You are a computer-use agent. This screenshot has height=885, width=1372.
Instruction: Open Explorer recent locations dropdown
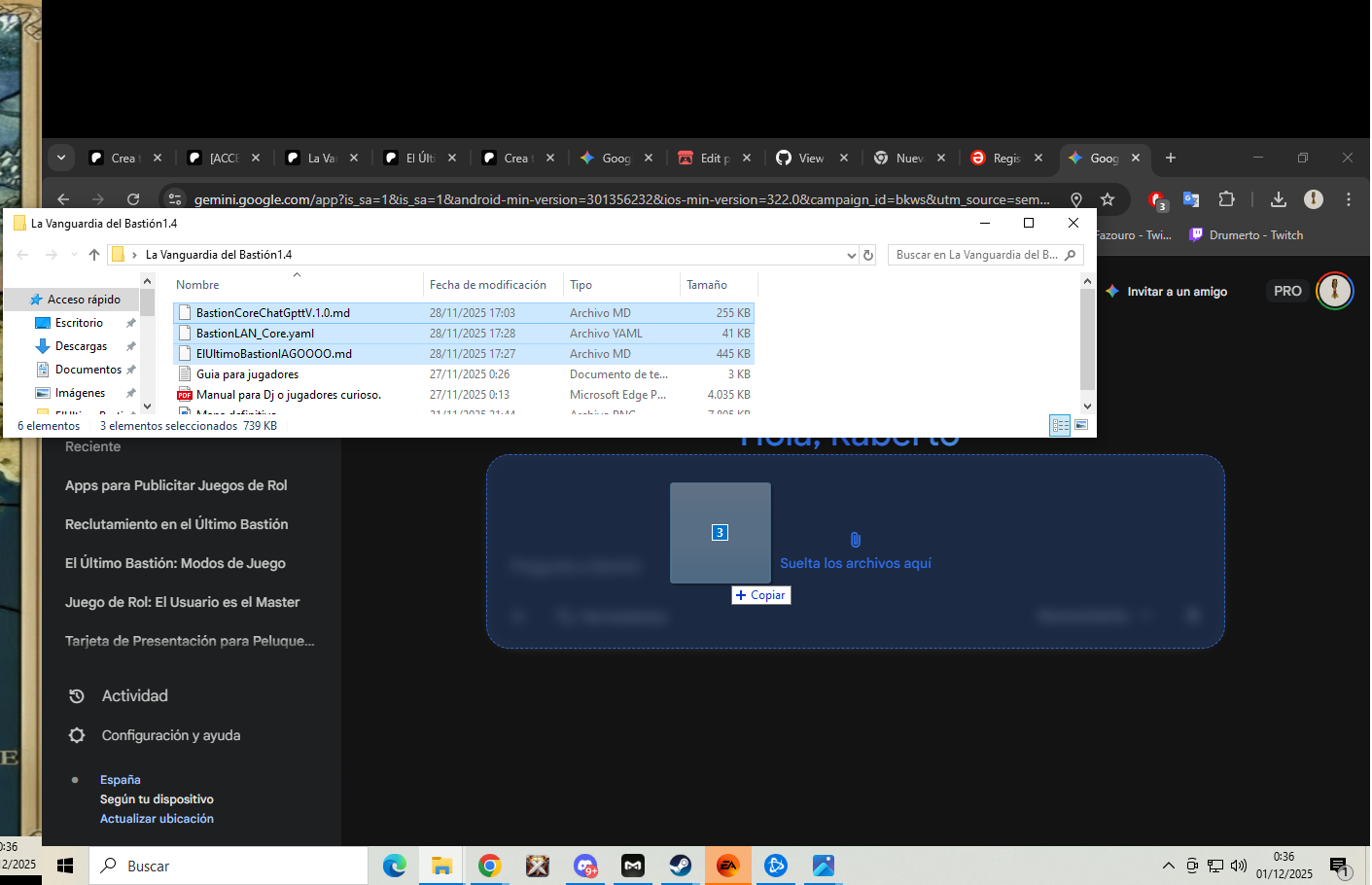click(74, 255)
